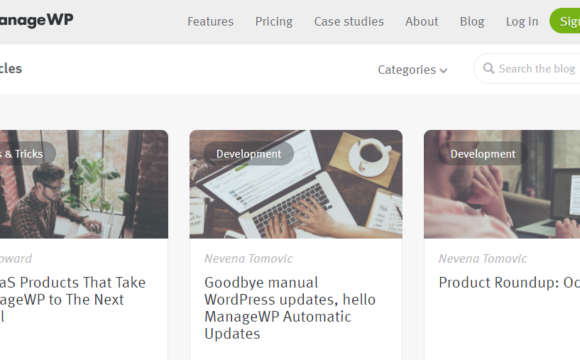Viewport: 580px width, 360px height.
Task: Click the Articles heading text
Action: coord(11,68)
